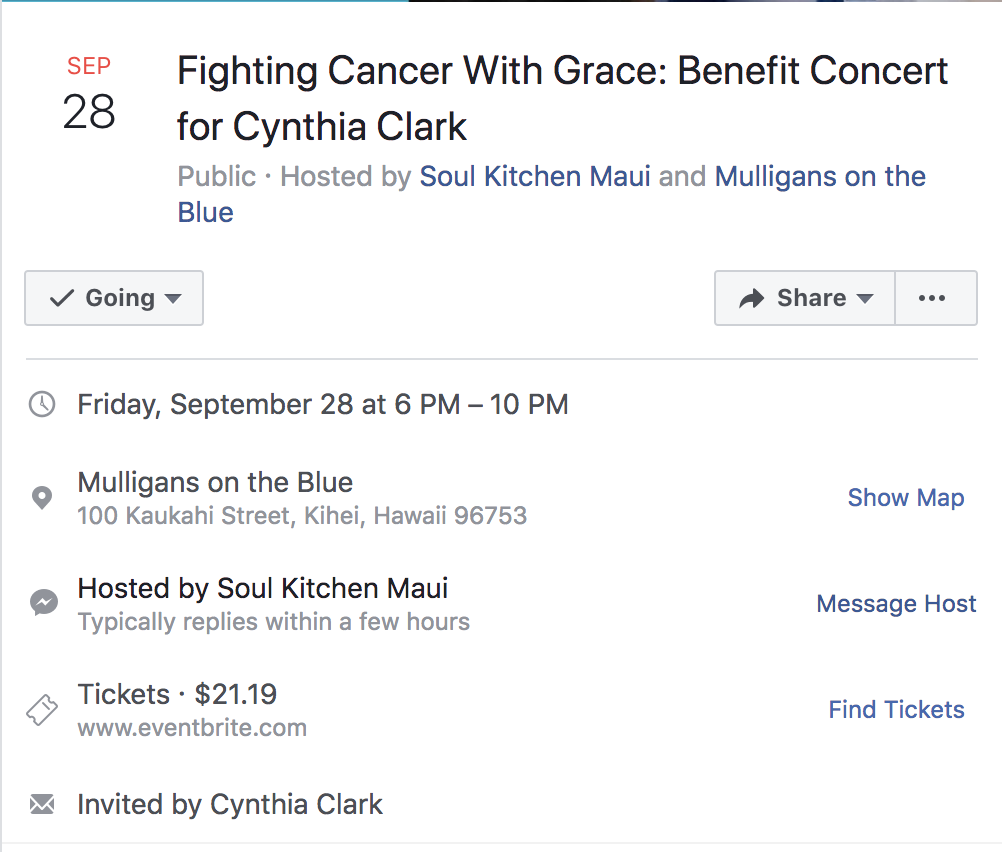Click the event title Fighting Cancer With Grace
The height and width of the screenshot is (852, 1002).
pyautogui.click(x=562, y=98)
